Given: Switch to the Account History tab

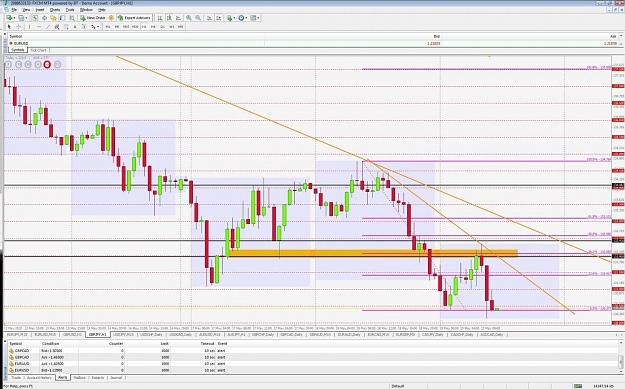Looking at the screenshot, I should tap(39, 377).
